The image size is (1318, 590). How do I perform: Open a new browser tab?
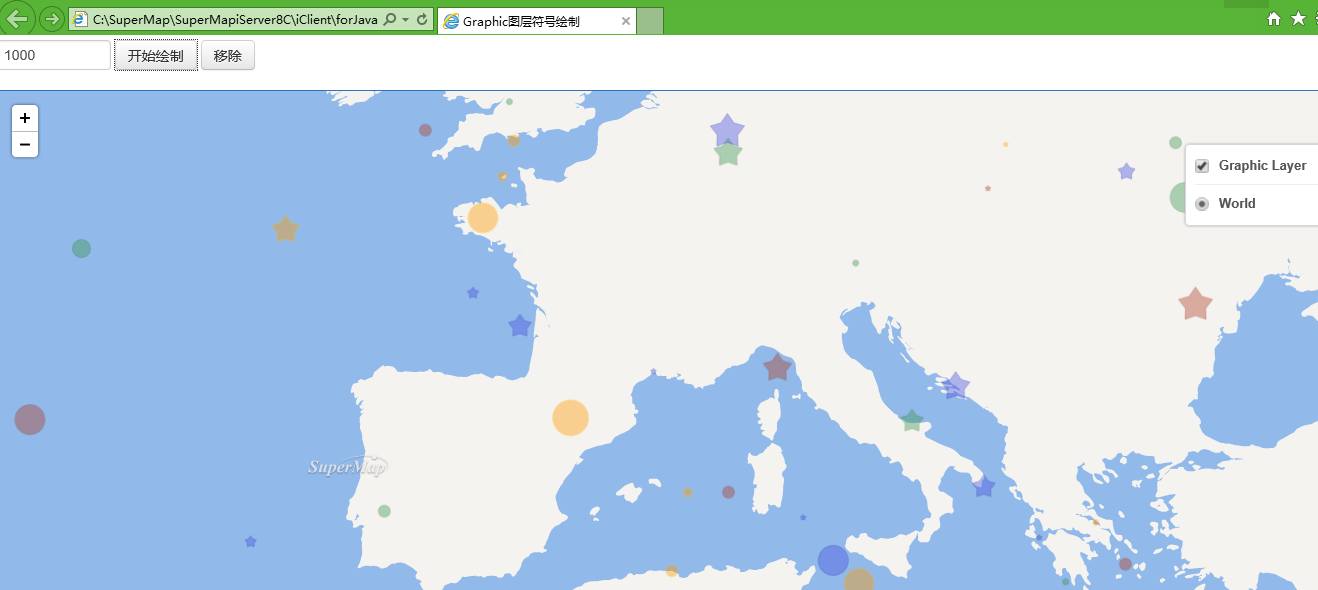click(650, 21)
